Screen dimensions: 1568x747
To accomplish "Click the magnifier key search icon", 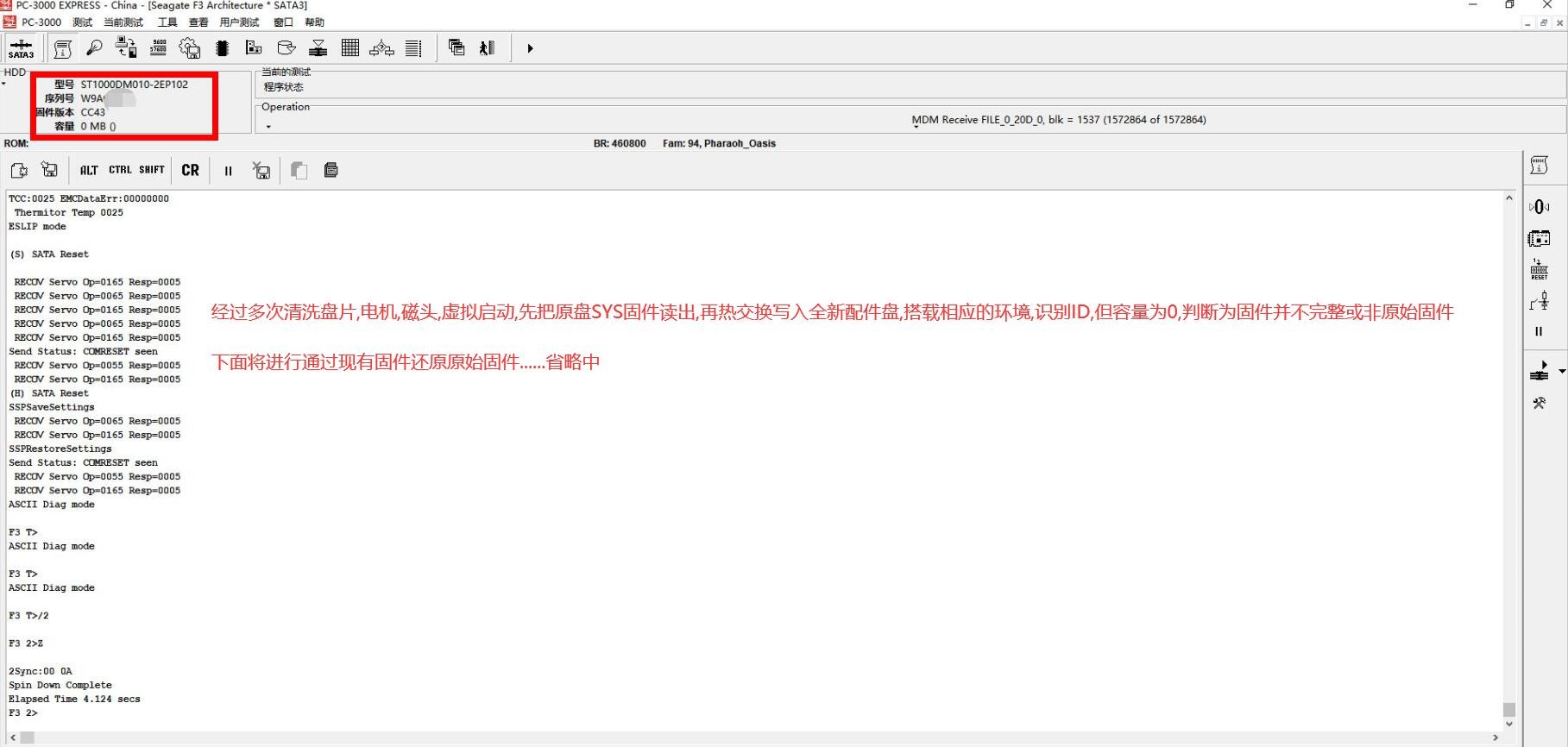I will pyautogui.click(x=95, y=48).
